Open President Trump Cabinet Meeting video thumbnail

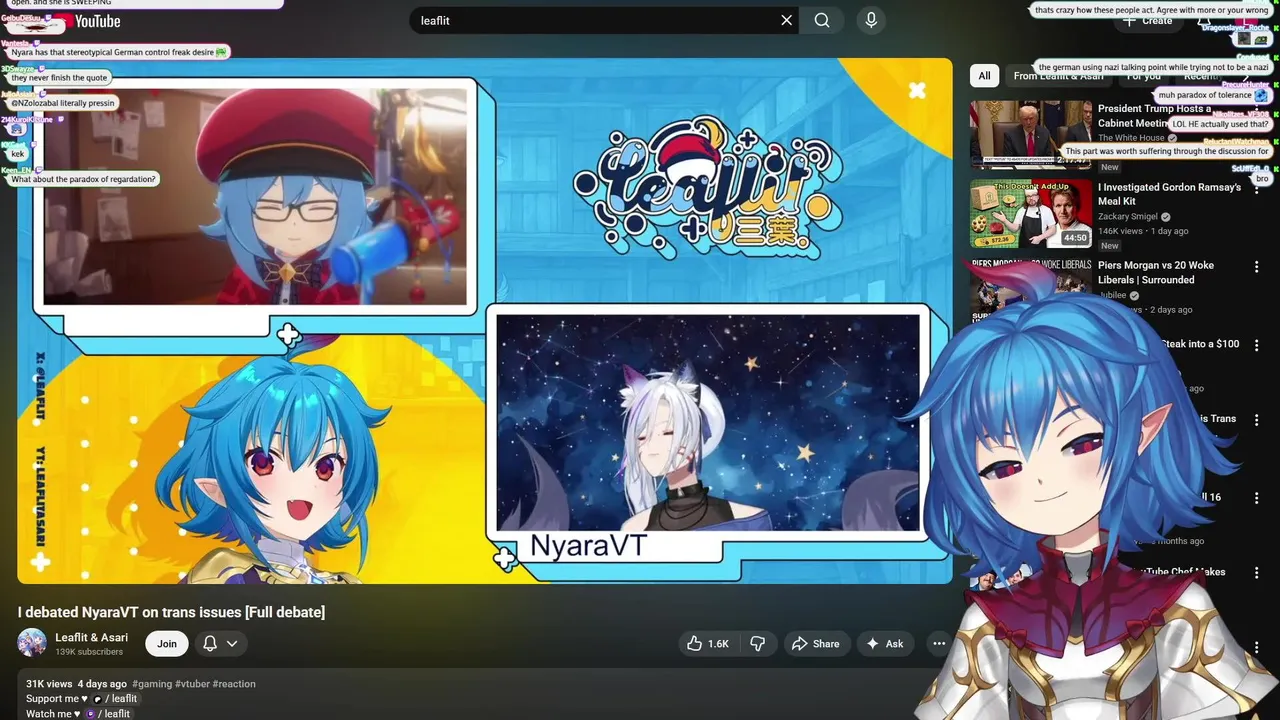(1031, 133)
